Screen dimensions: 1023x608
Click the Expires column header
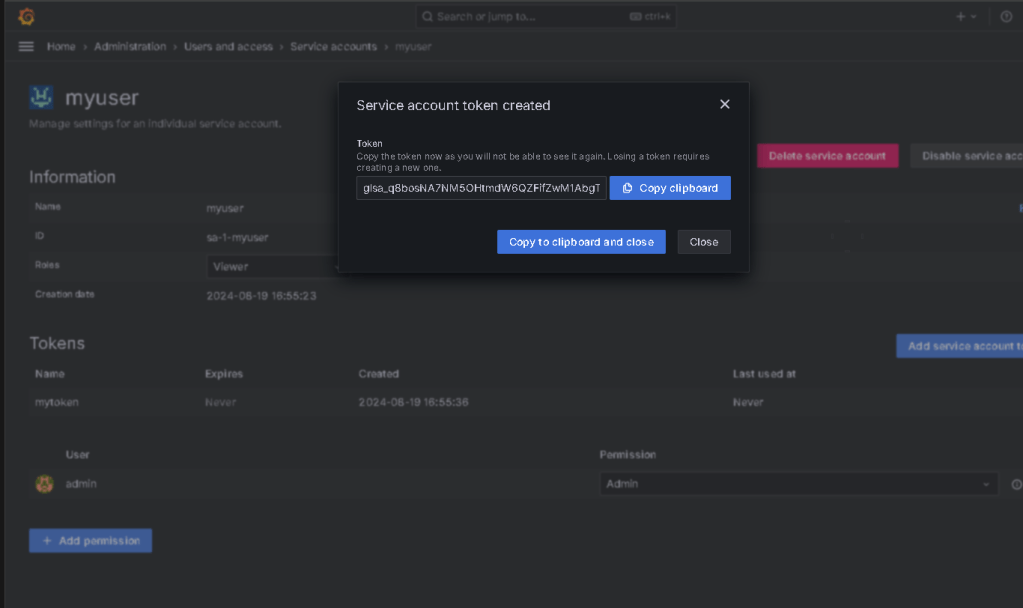click(x=224, y=374)
